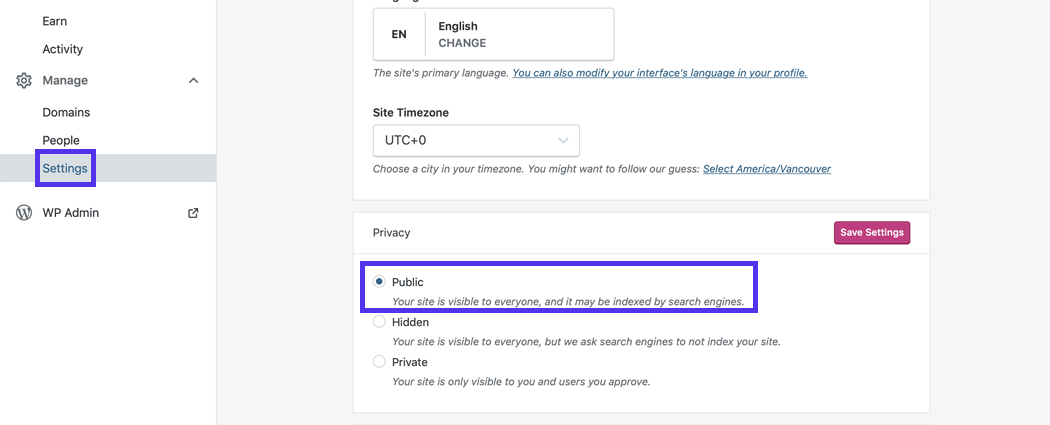Click the down arrow in the timezone selector
The width and height of the screenshot is (1050, 425).
[564, 140]
